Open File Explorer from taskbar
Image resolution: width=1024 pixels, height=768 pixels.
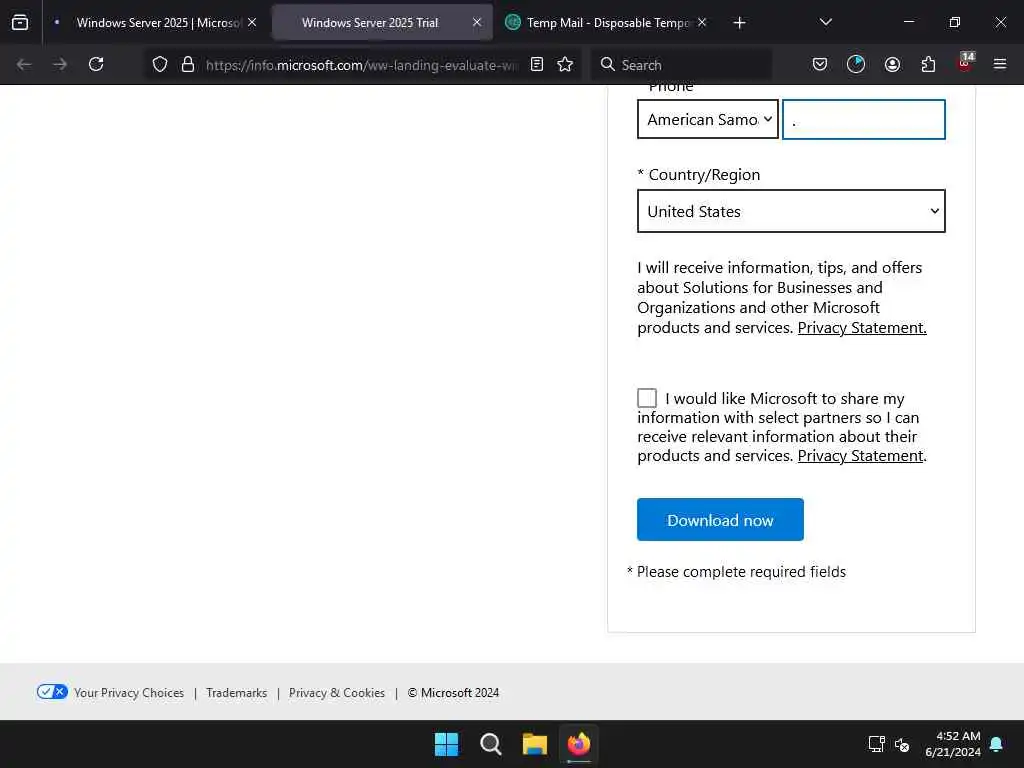[x=535, y=744]
